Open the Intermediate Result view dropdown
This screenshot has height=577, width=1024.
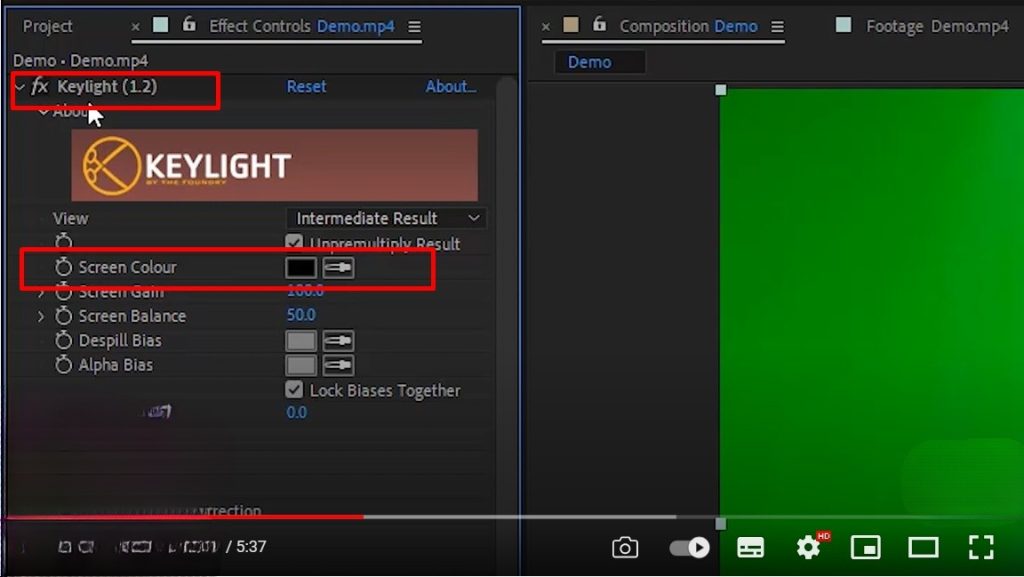click(x=385, y=218)
